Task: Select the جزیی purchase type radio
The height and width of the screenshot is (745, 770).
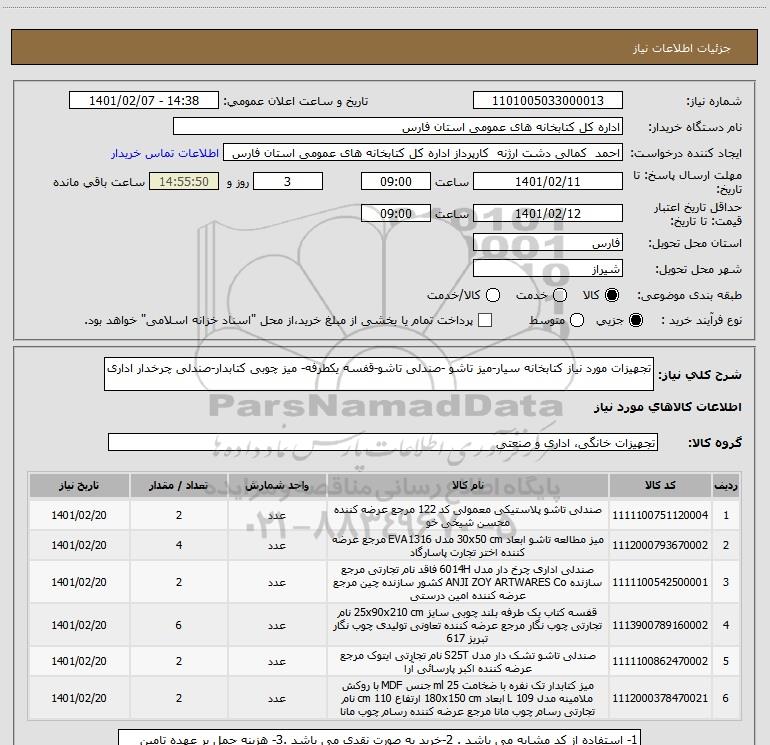Action: (636, 320)
